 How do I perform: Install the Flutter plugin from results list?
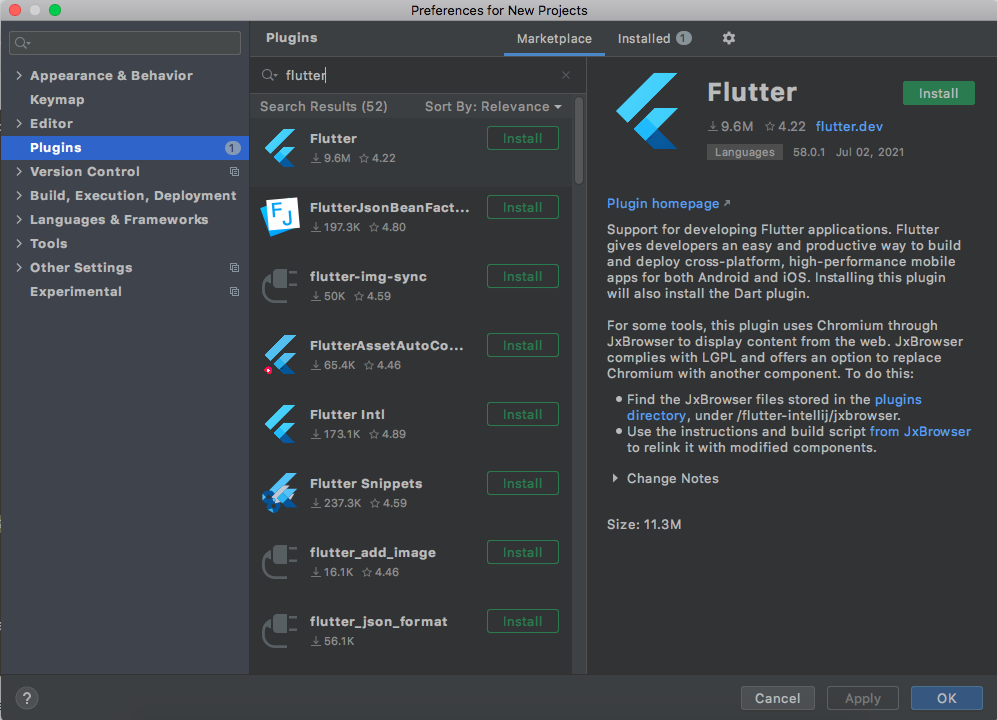[523, 139]
